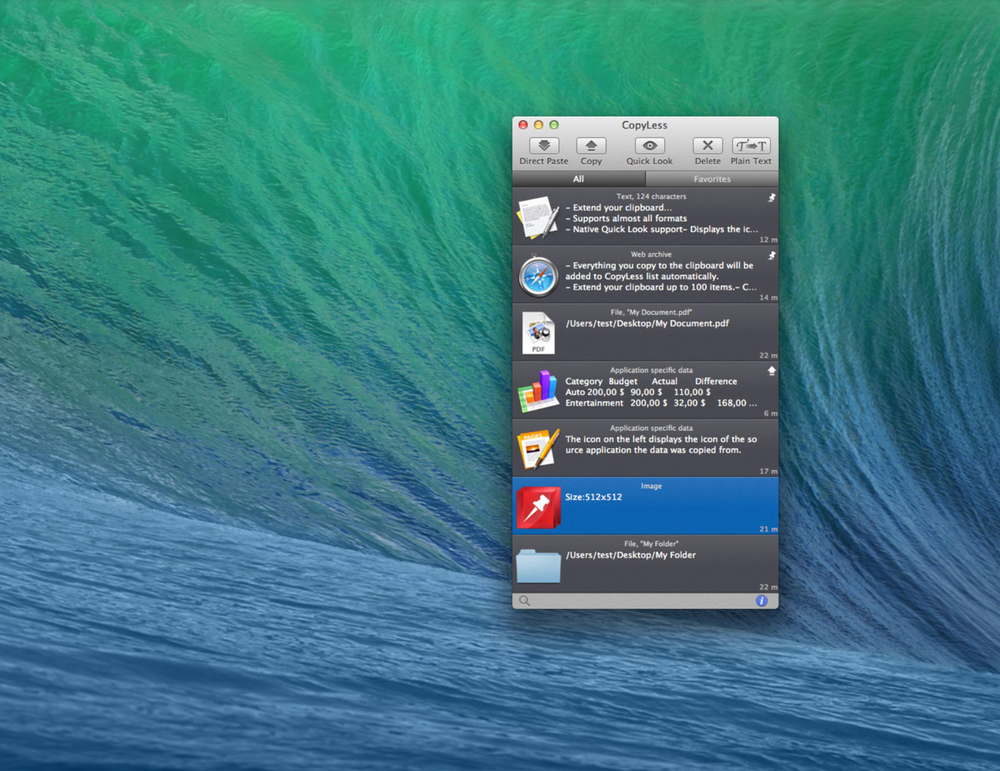Click the PDF file icon

pos(538,333)
